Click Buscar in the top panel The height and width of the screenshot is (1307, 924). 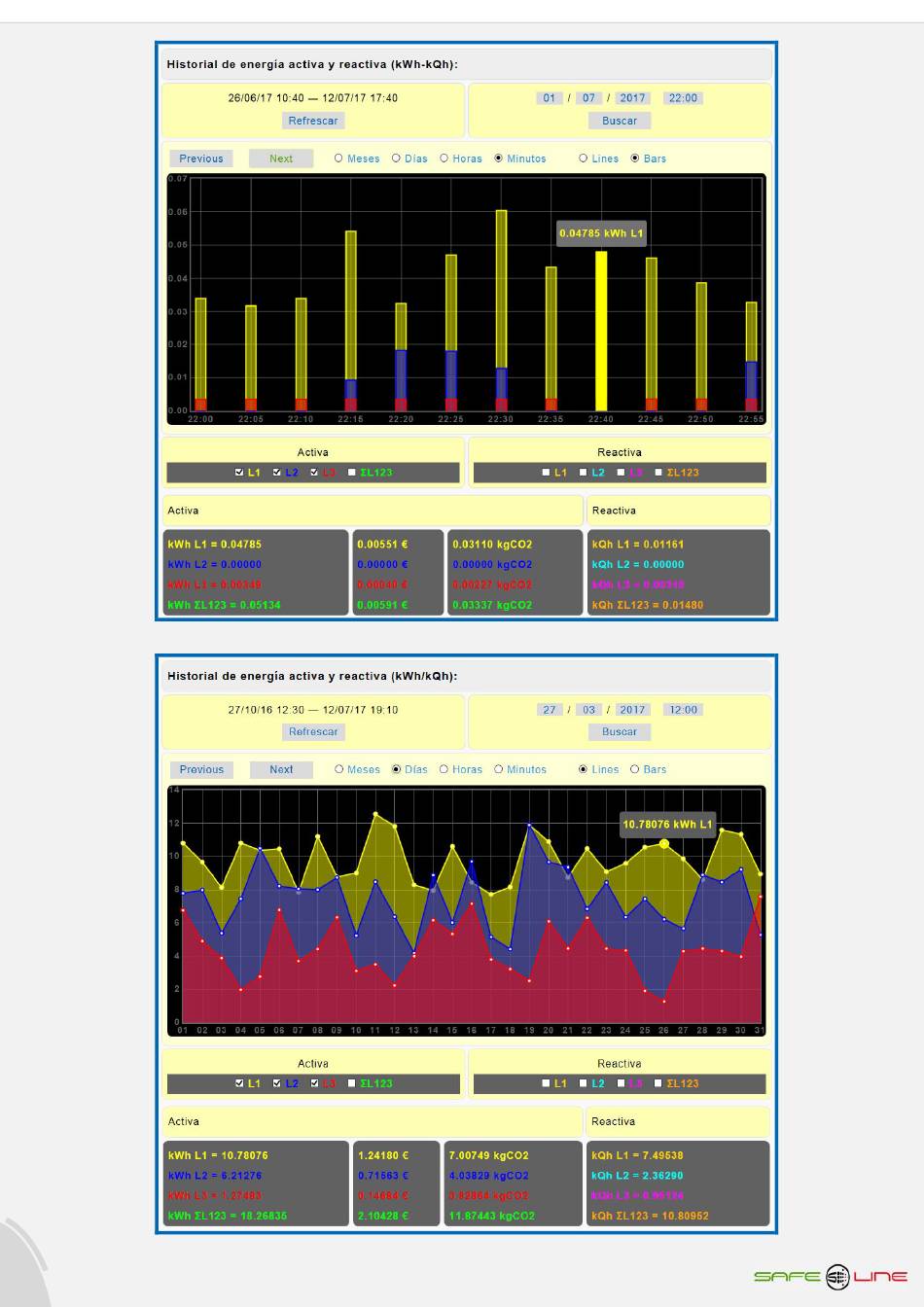[620, 121]
